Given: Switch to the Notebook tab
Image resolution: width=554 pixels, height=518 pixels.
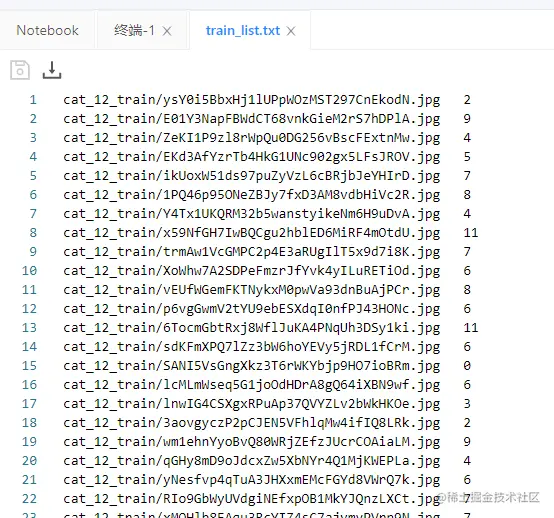Looking at the screenshot, I should coord(47,31).
